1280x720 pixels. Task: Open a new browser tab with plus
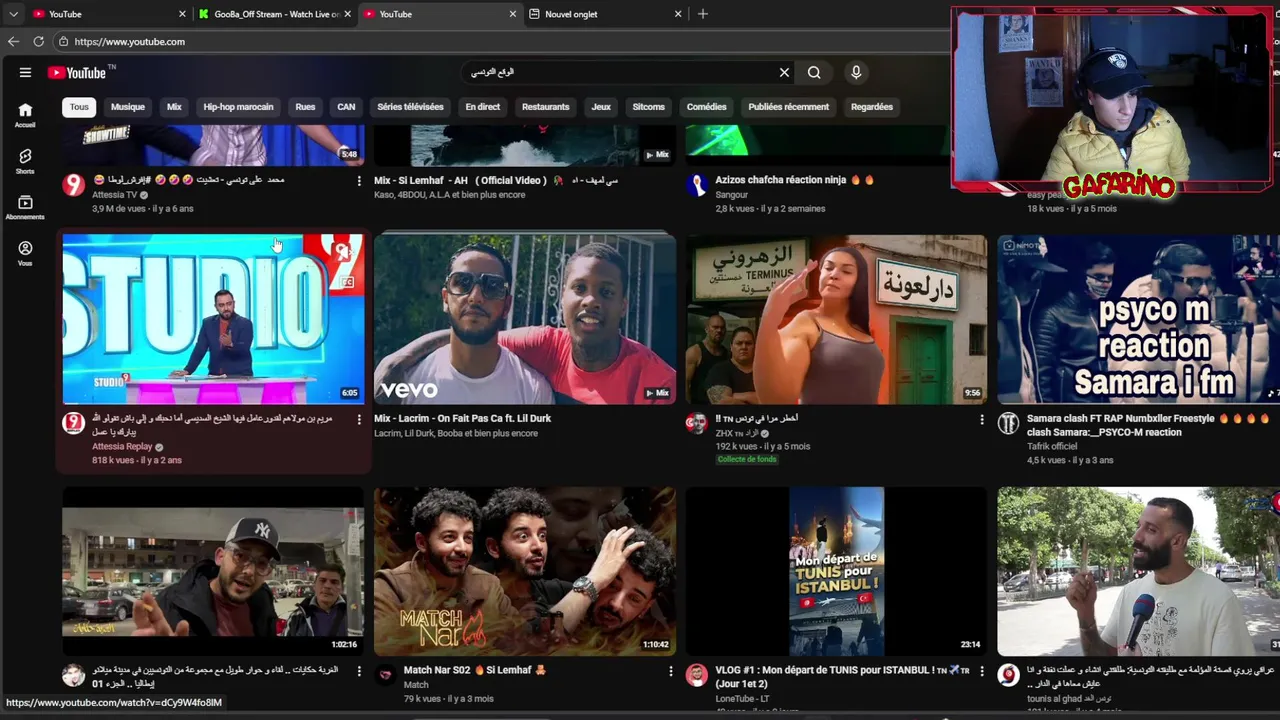tap(703, 14)
